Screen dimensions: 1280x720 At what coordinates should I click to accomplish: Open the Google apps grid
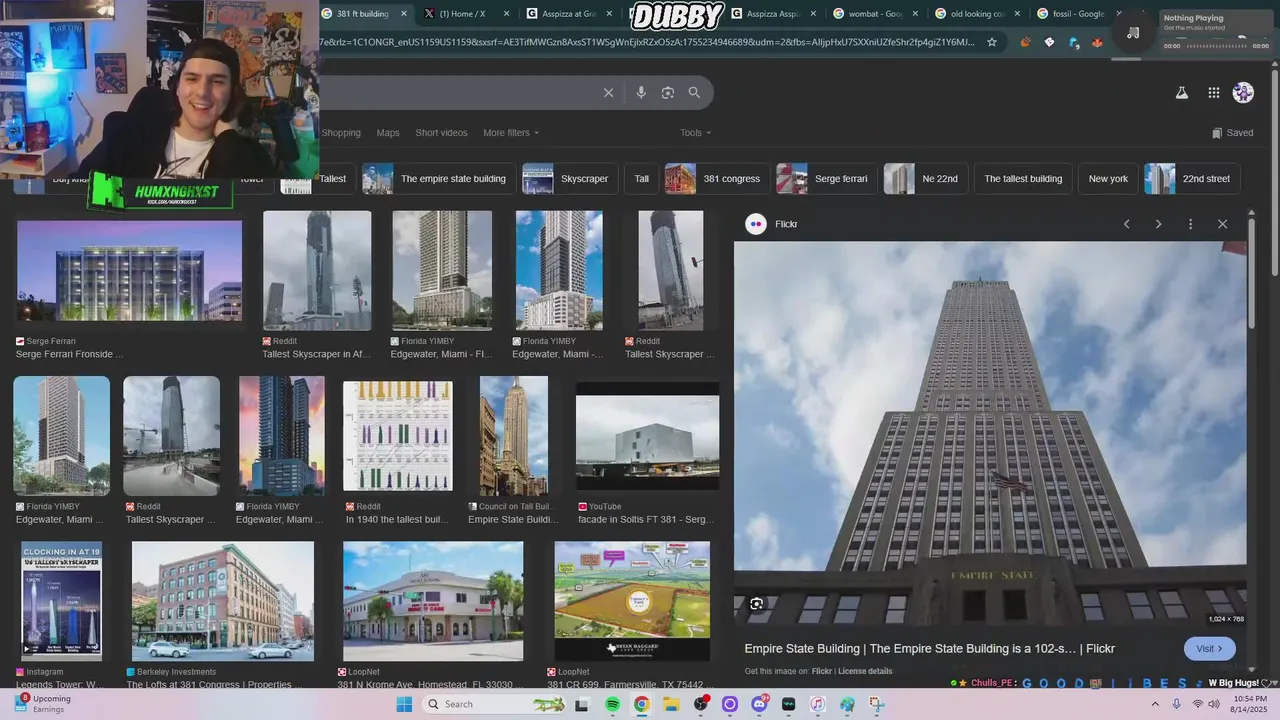[x=1213, y=93]
